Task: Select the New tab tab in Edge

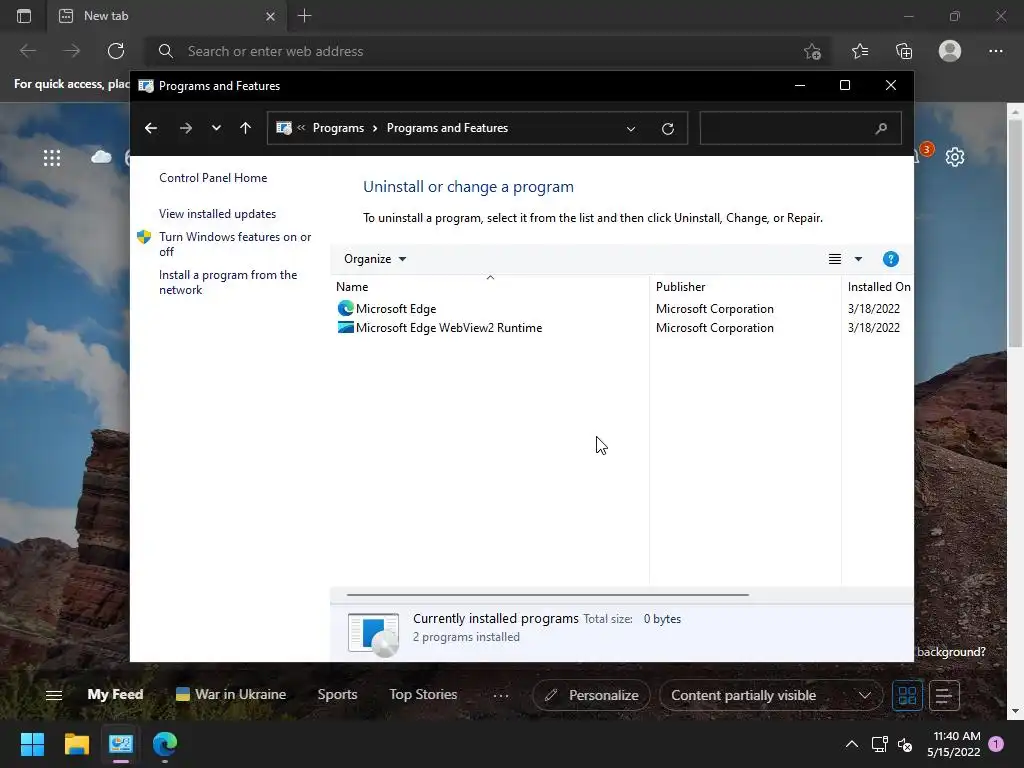Action: pyautogui.click(x=167, y=16)
